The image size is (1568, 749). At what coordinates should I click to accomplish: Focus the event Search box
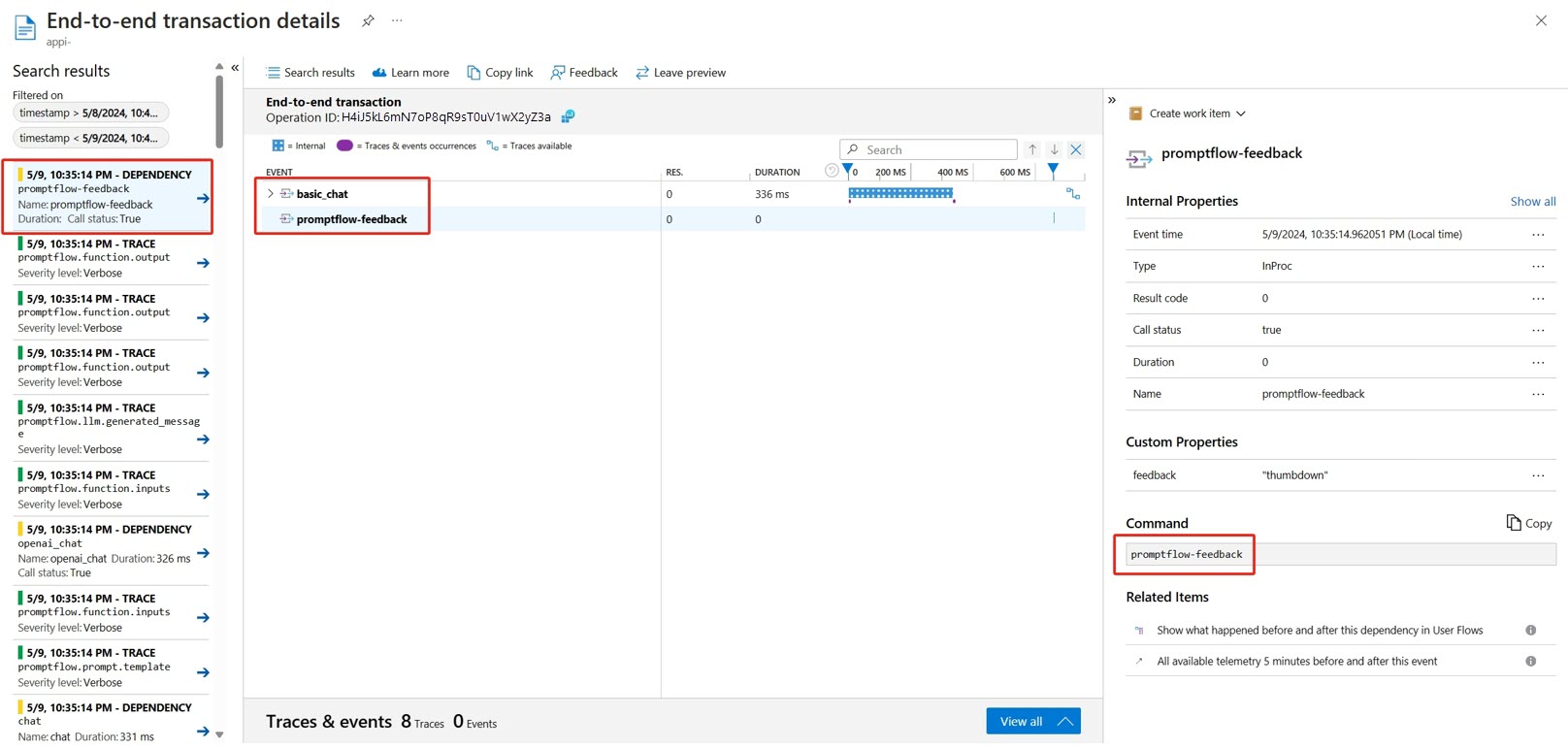pyautogui.click(x=929, y=149)
